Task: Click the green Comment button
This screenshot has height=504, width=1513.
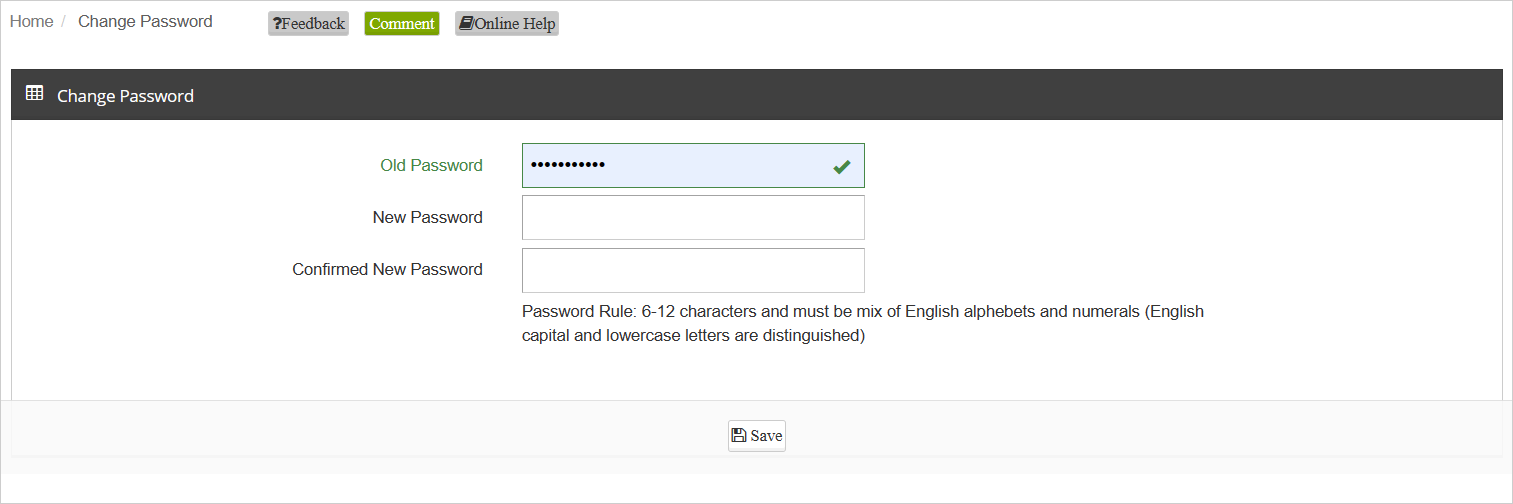Action: [x=402, y=24]
